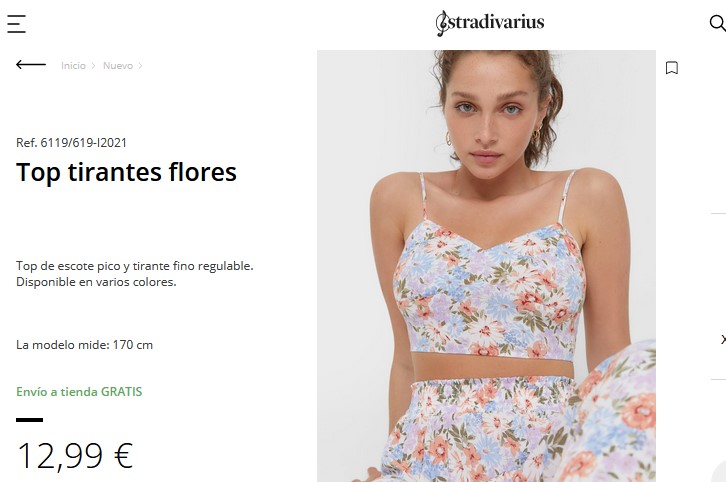Save product with the bookmark icon
This screenshot has width=726, height=482.
point(671,68)
